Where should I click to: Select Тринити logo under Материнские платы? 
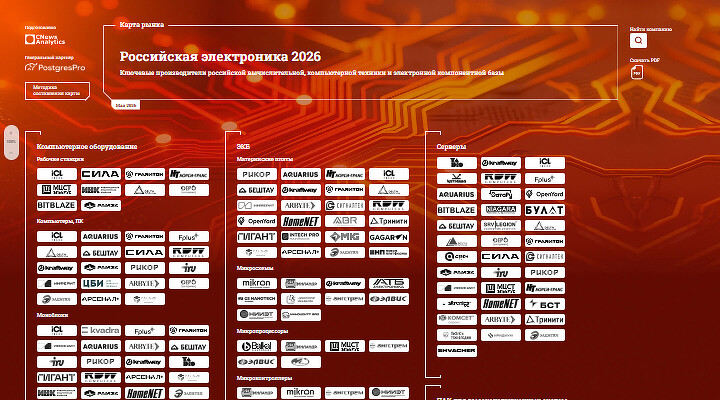[x=389, y=221]
